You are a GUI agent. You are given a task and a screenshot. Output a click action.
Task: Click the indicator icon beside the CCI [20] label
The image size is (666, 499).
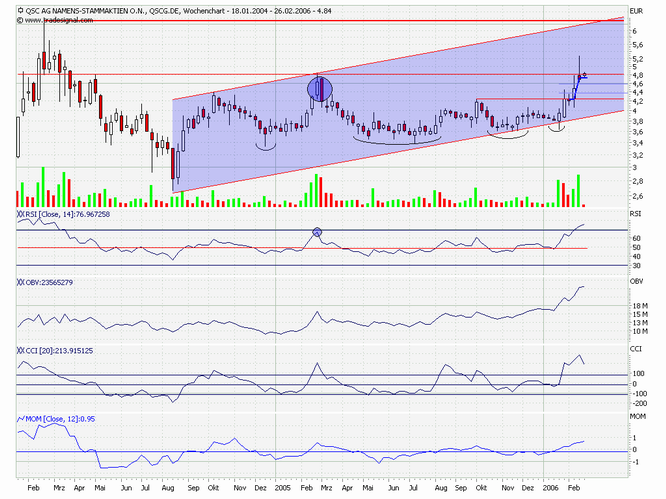coord(20,351)
